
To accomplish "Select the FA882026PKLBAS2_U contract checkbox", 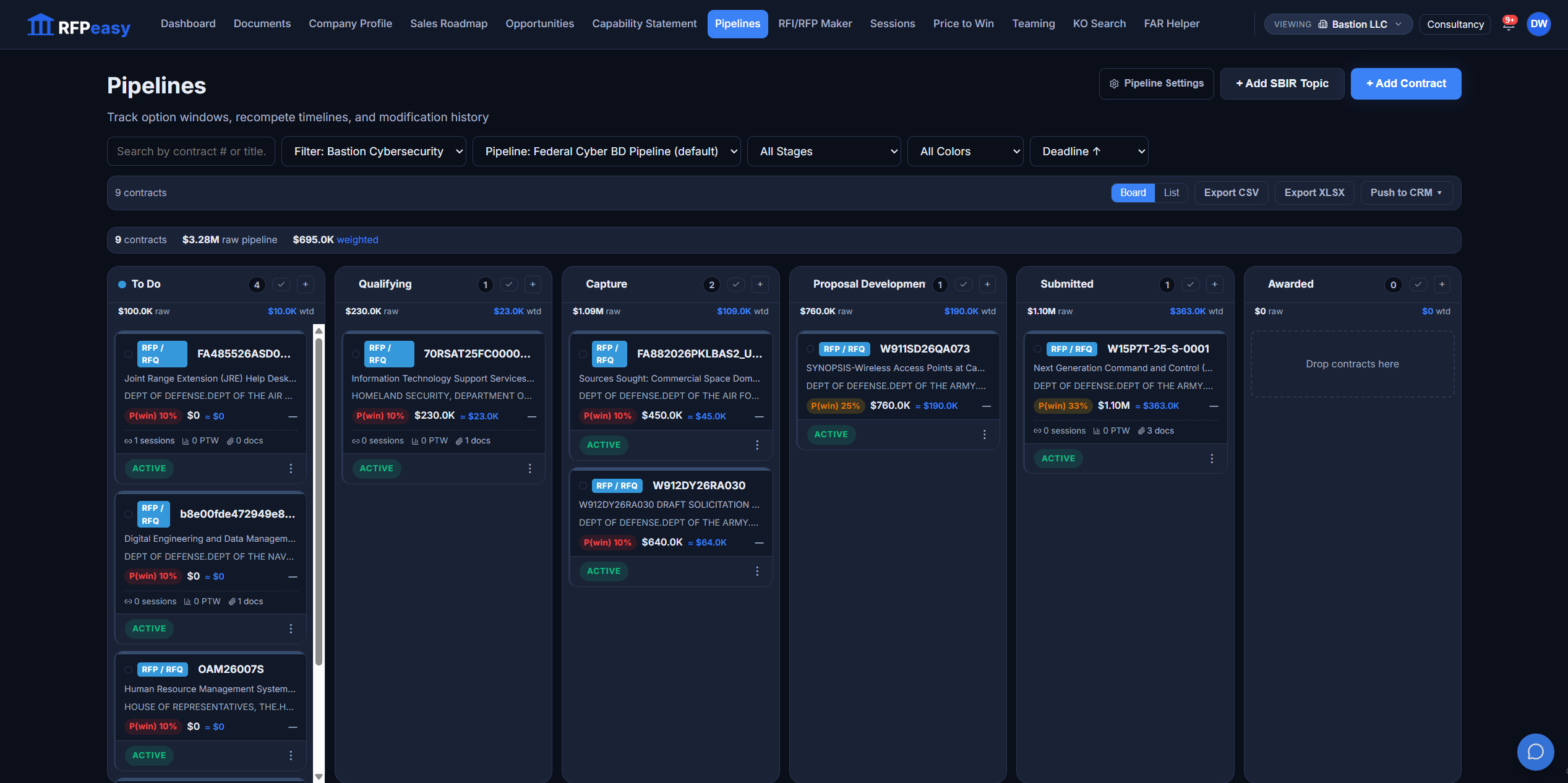I will click(583, 354).
